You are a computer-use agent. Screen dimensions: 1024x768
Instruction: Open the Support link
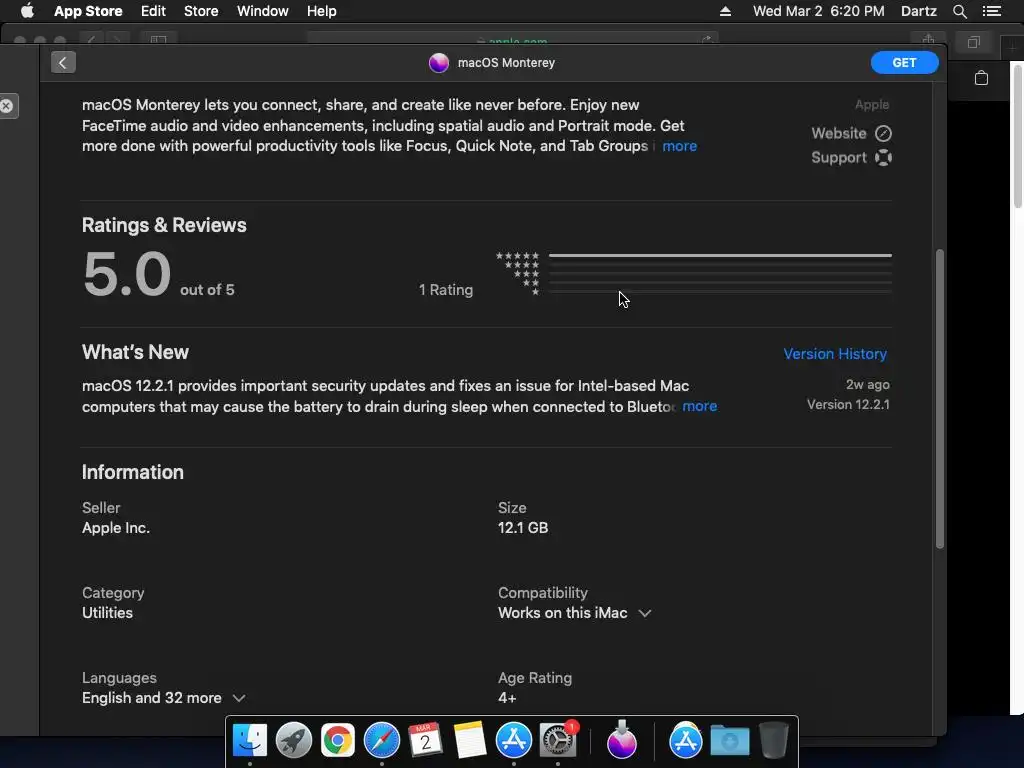[x=839, y=157]
